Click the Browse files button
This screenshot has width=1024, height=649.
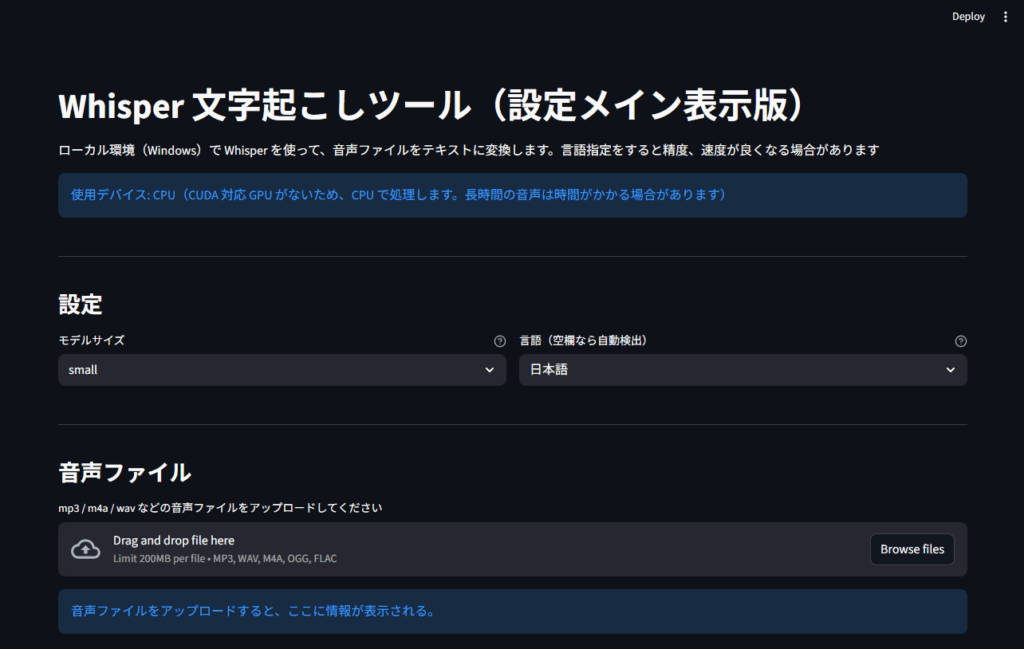[912, 549]
